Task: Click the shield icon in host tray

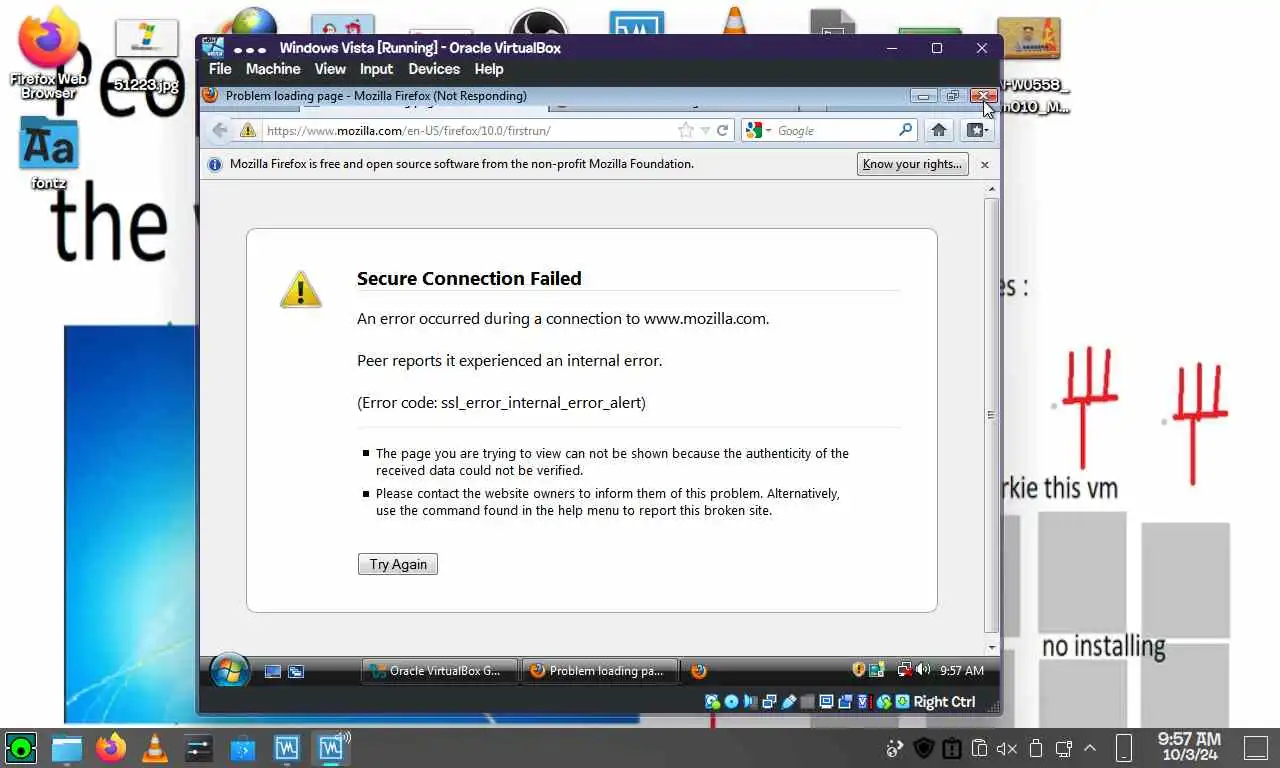Action: coord(923,749)
